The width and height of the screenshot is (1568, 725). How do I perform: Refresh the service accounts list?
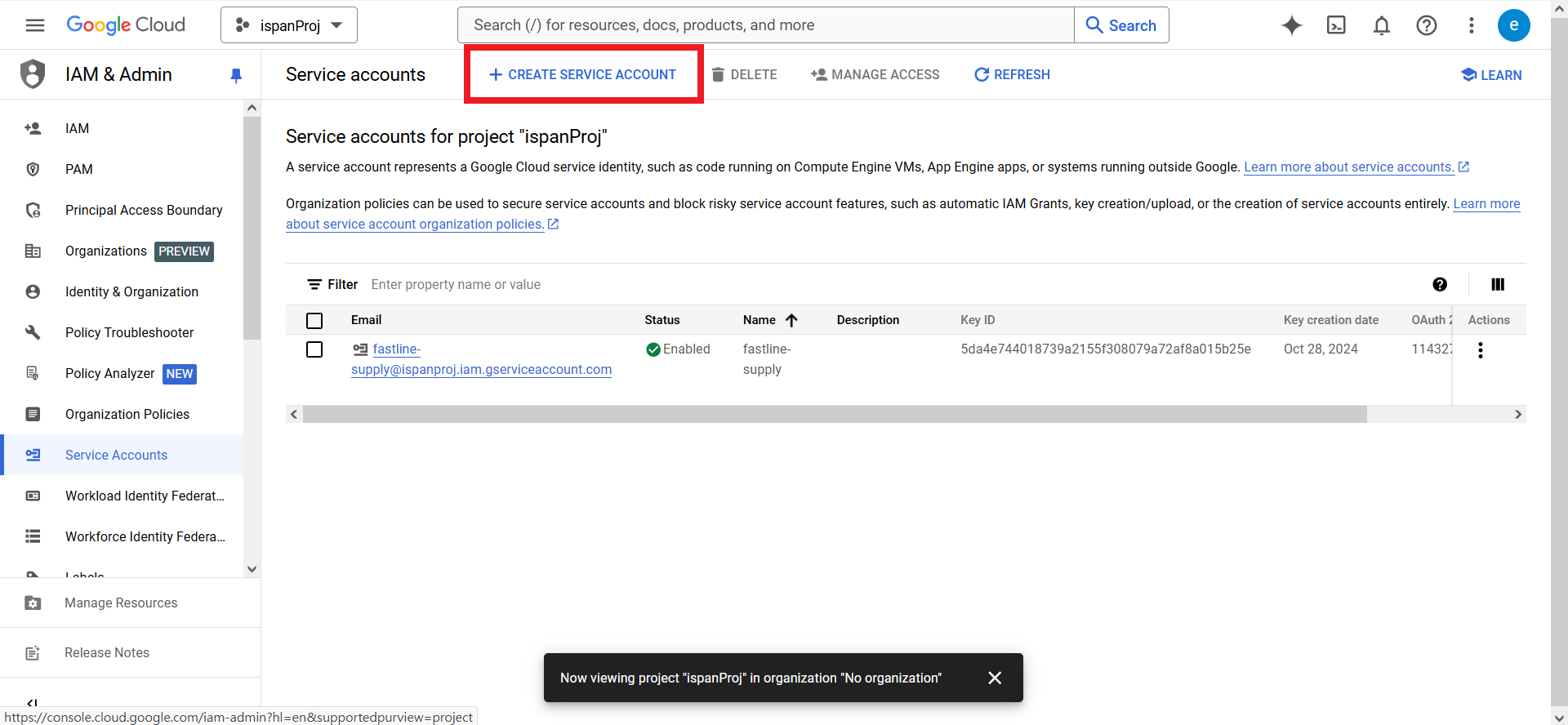[x=1012, y=74]
